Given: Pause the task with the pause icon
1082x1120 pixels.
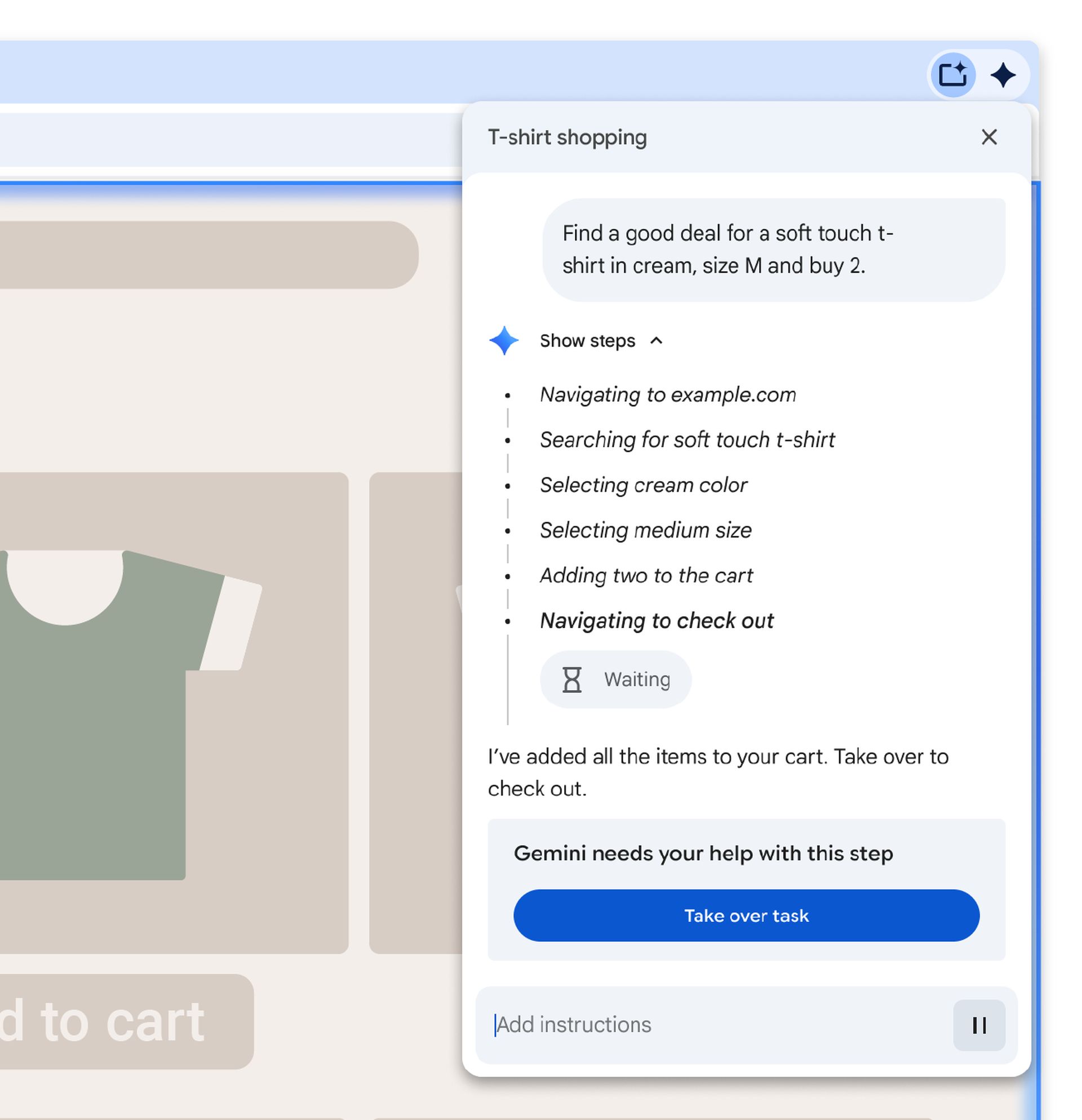Looking at the screenshot, I should pyautogui.click(x=978, y=1025).
